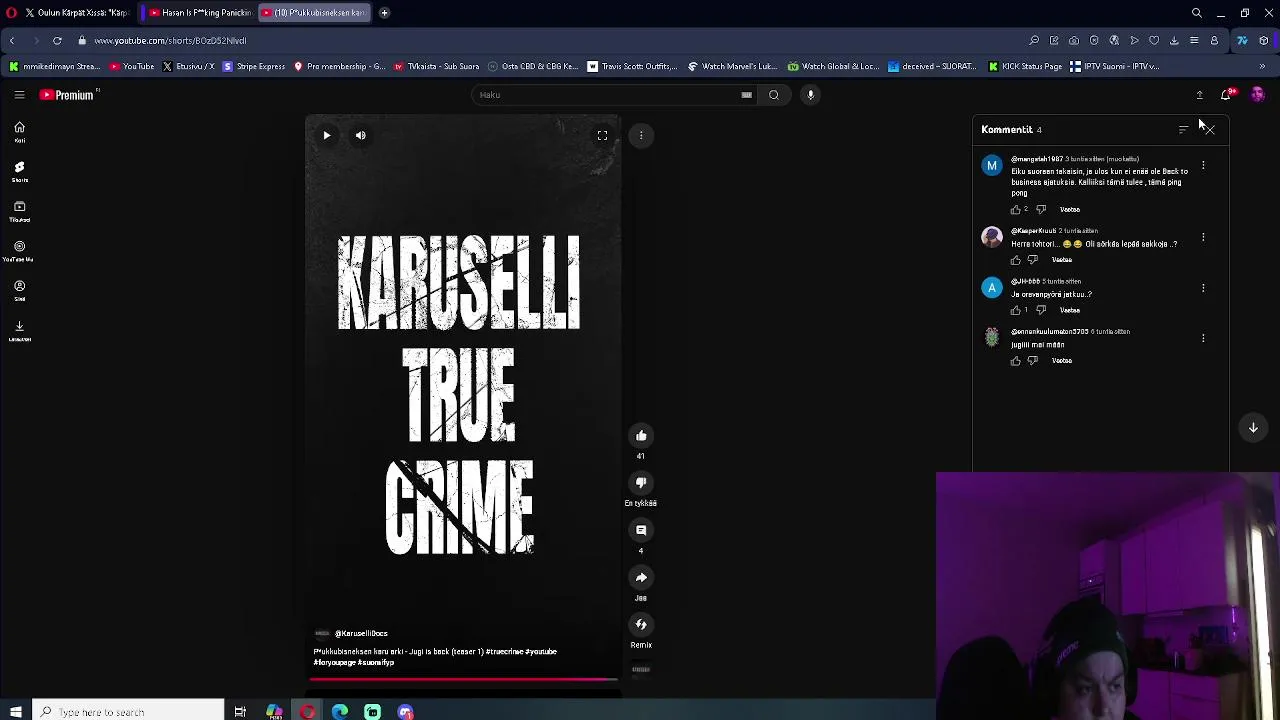Go to YouTube Premium home logo
This screenshot has width=1280, height=720.
tap(67, 95)
